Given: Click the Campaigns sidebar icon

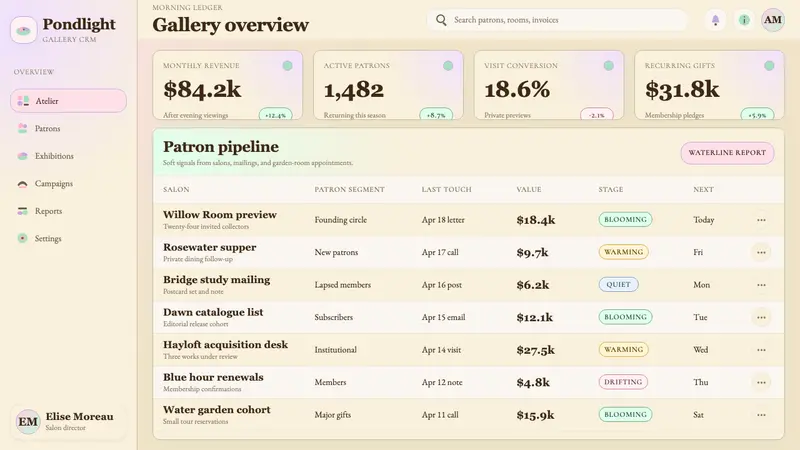Looking at the screenshot, I should 22,184.
